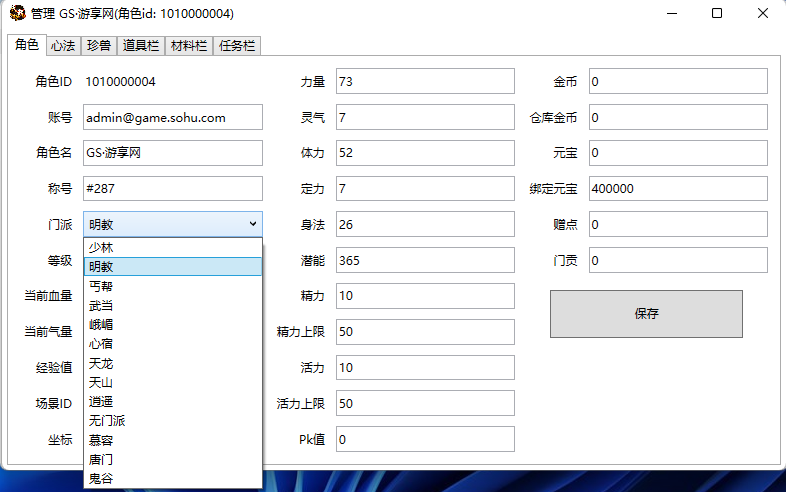Viewport: 786px width, 492px height.
Task: Click the app icon in the title bar
Action: [x=17, y=14]
